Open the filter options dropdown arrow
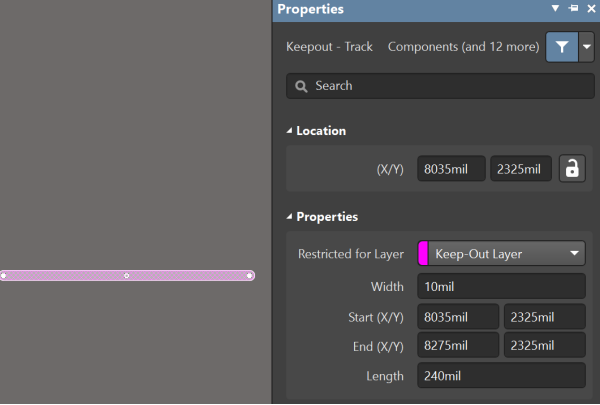The image size is (600, 405). pos(586,47)
